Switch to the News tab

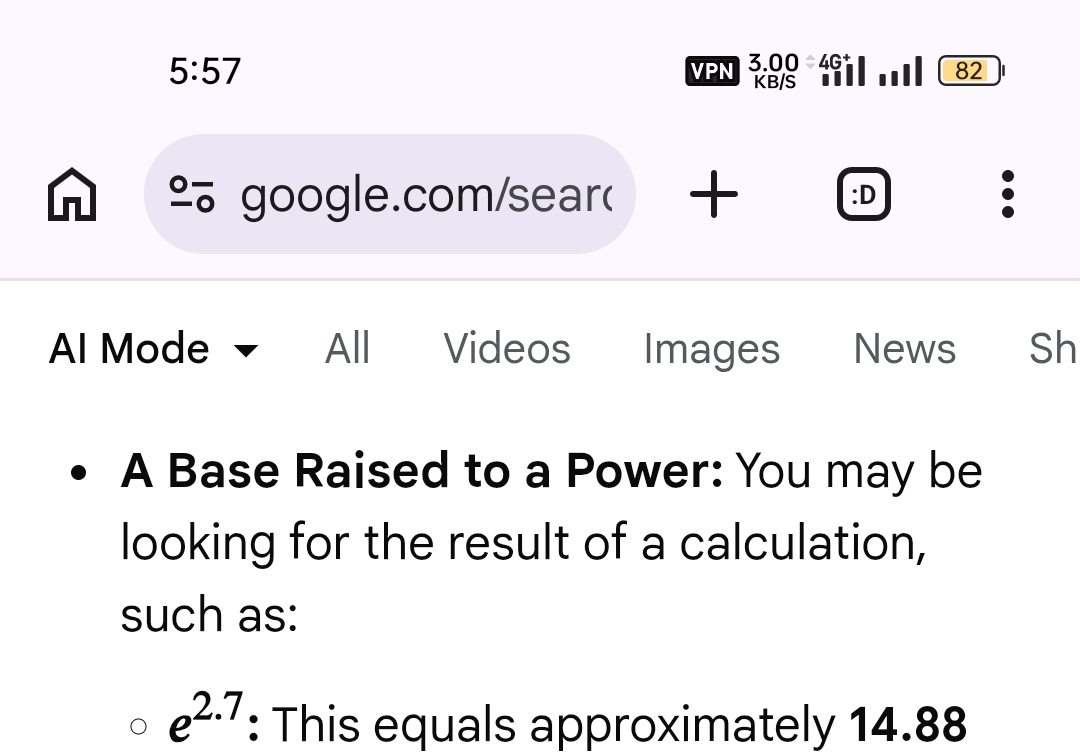pyautogui.click(x=904, y=349)
